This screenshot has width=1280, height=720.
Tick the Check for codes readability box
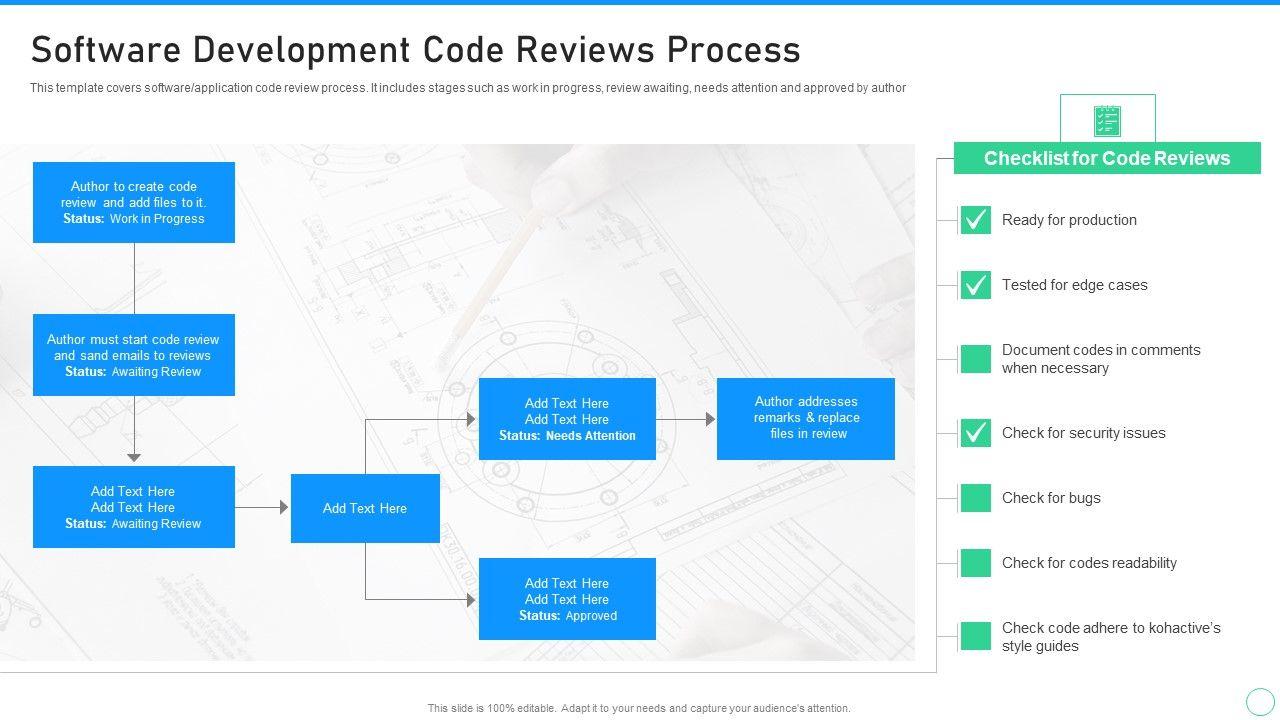[975, 563]
